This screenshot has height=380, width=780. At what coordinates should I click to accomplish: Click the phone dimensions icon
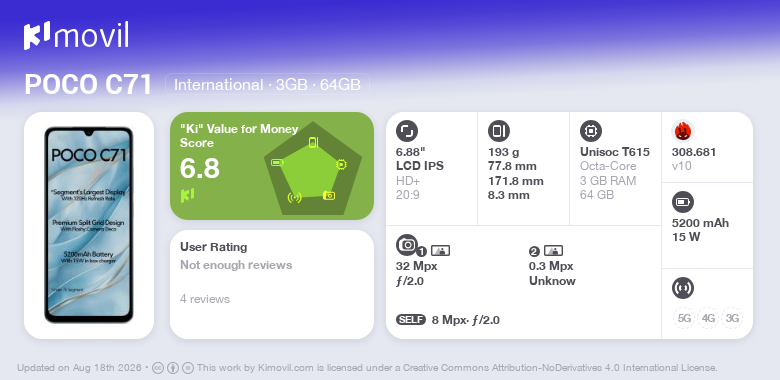(x=499, y=131)
